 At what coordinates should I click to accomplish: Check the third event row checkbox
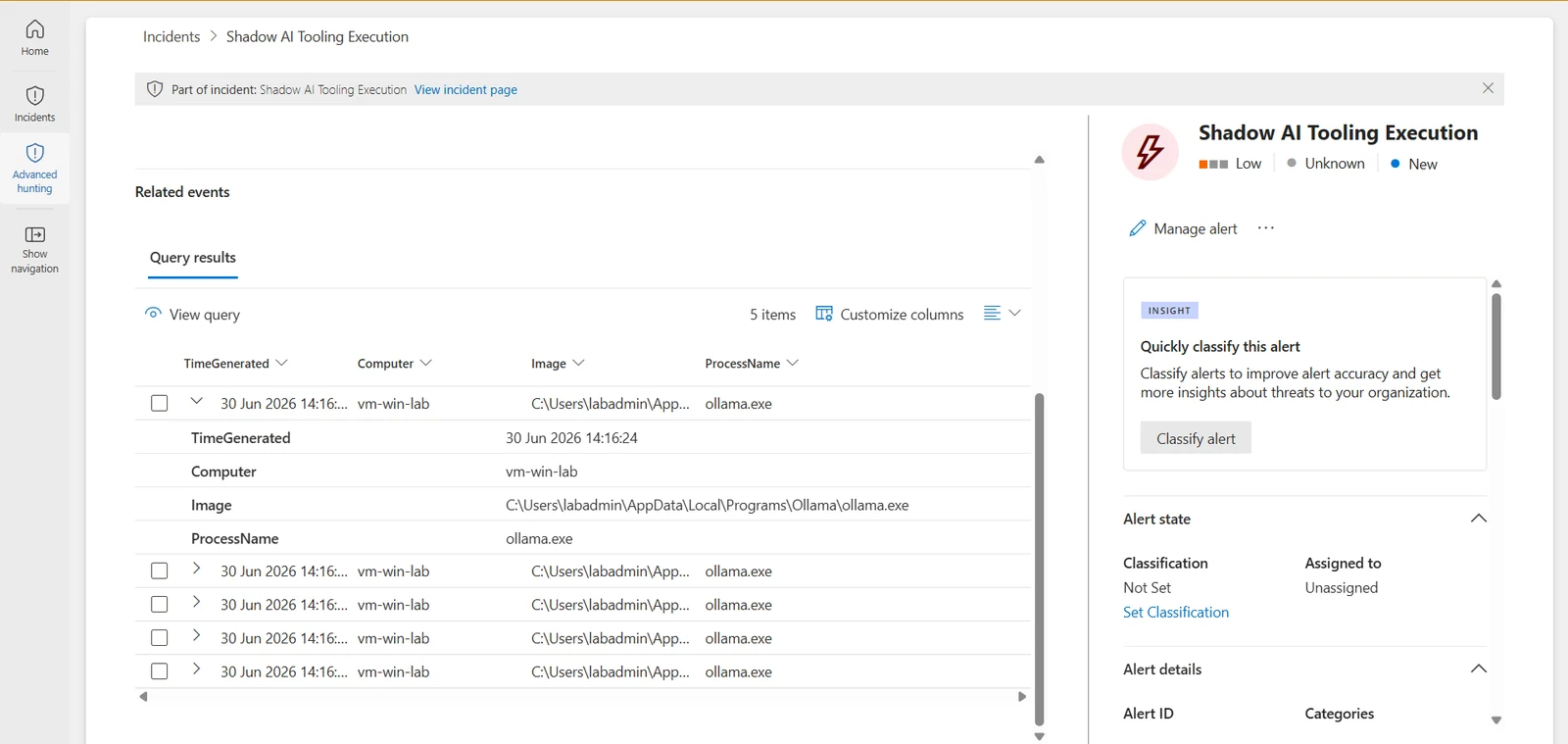pyautogui.click(x=160, y=605)
